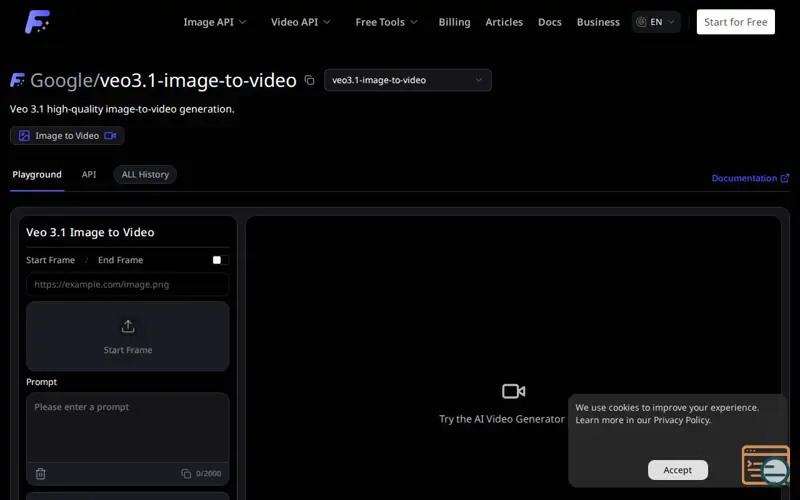The height and width of the screenshot is (500, 800).
Task: Open the veo3.1-image-to-video model dropdown
Action: click(x=408, y=80)
